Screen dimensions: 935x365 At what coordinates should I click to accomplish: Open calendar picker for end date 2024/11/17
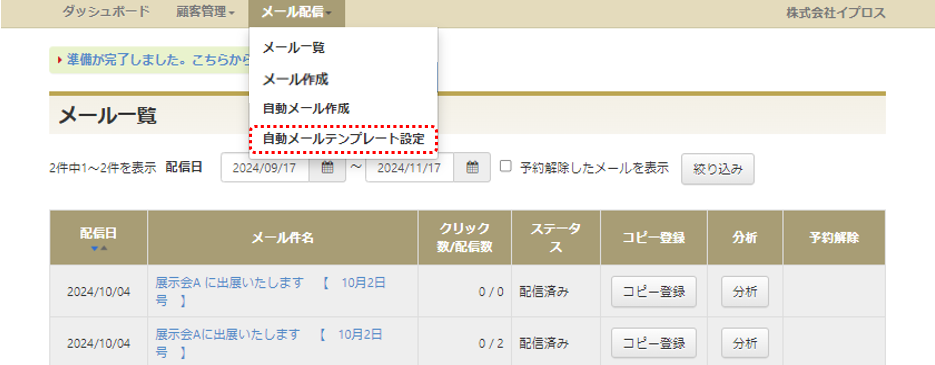472,168
